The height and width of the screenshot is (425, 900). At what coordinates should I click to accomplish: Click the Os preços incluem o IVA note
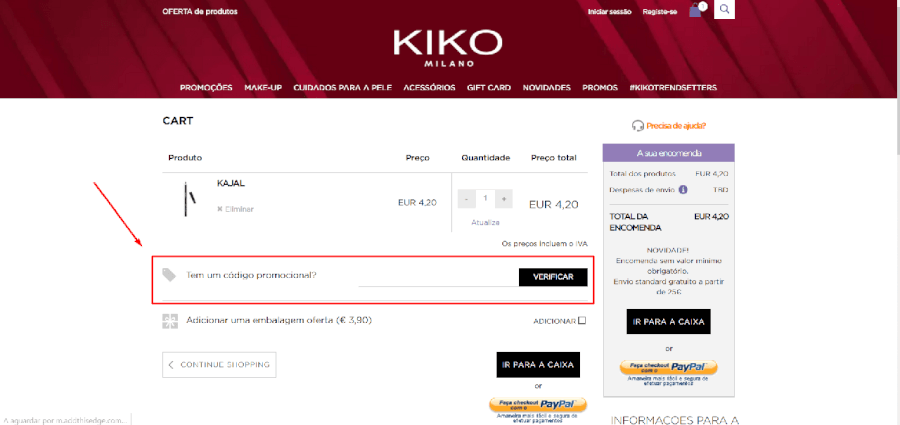coord(545,244)
